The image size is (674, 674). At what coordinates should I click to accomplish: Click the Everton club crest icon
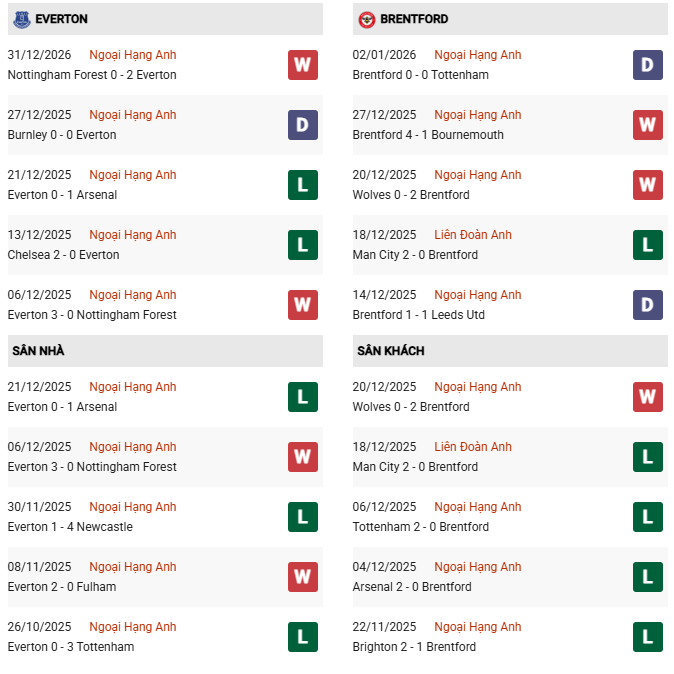21,19
